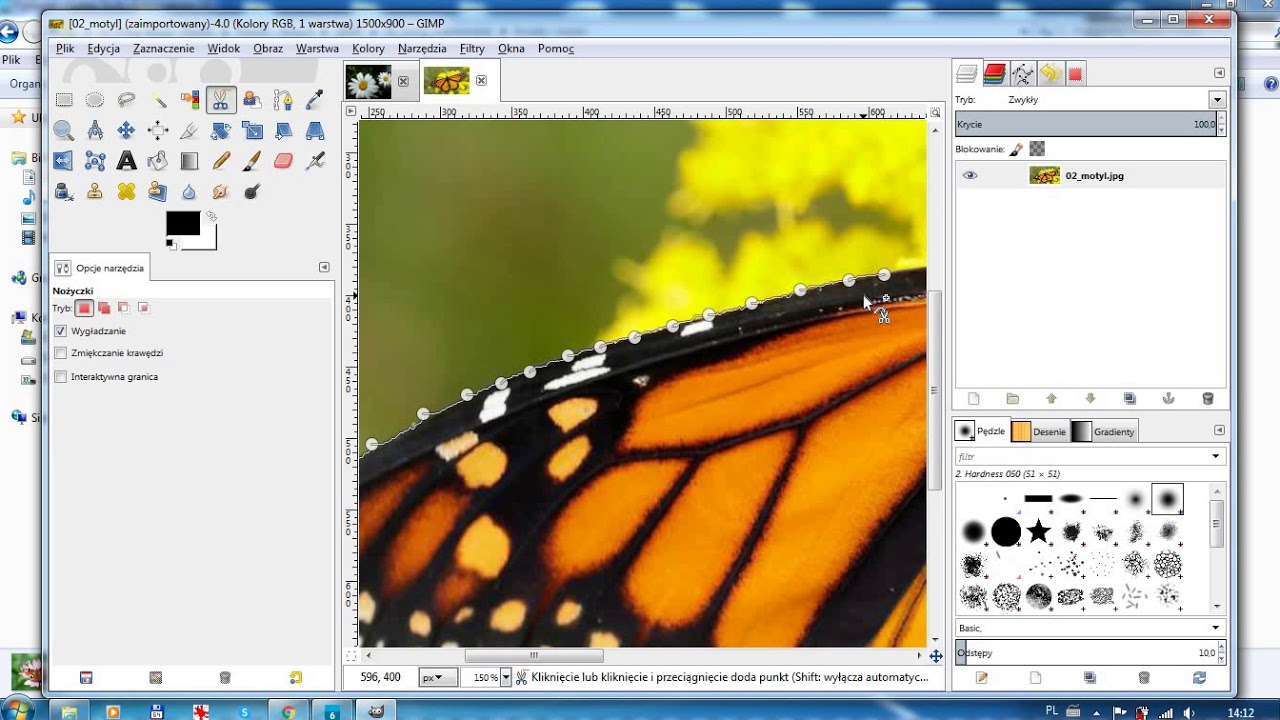This screenshot has width=1280, height=720.
Task: Toggle the lock pixels brush icon
Action: point(1016,149)
